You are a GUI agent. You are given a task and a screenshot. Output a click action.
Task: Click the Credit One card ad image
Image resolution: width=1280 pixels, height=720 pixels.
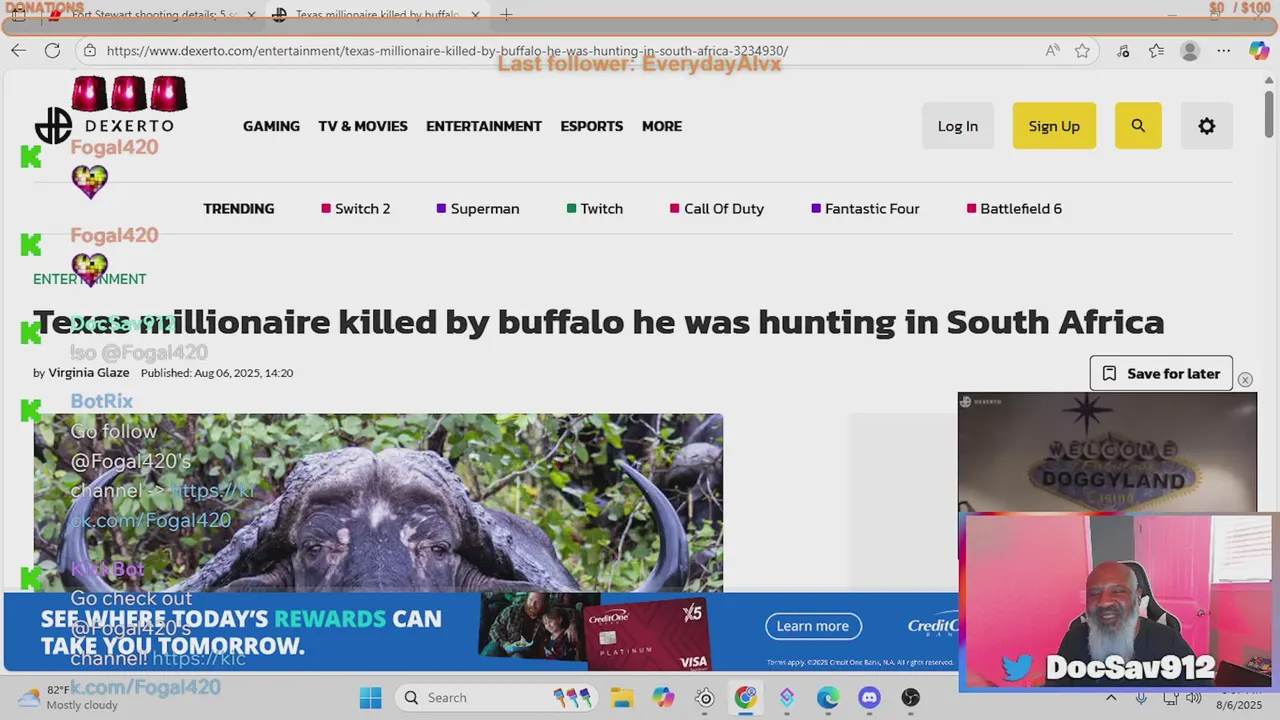pyautogui.click(x=595, y=631)
